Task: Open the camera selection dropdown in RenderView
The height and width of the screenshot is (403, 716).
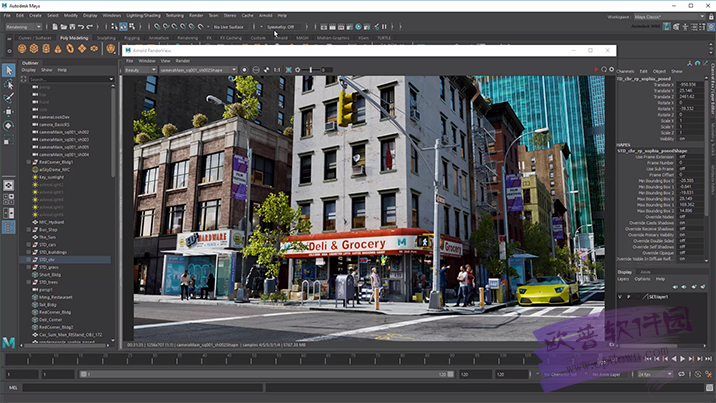Action: tap(198, 70)
